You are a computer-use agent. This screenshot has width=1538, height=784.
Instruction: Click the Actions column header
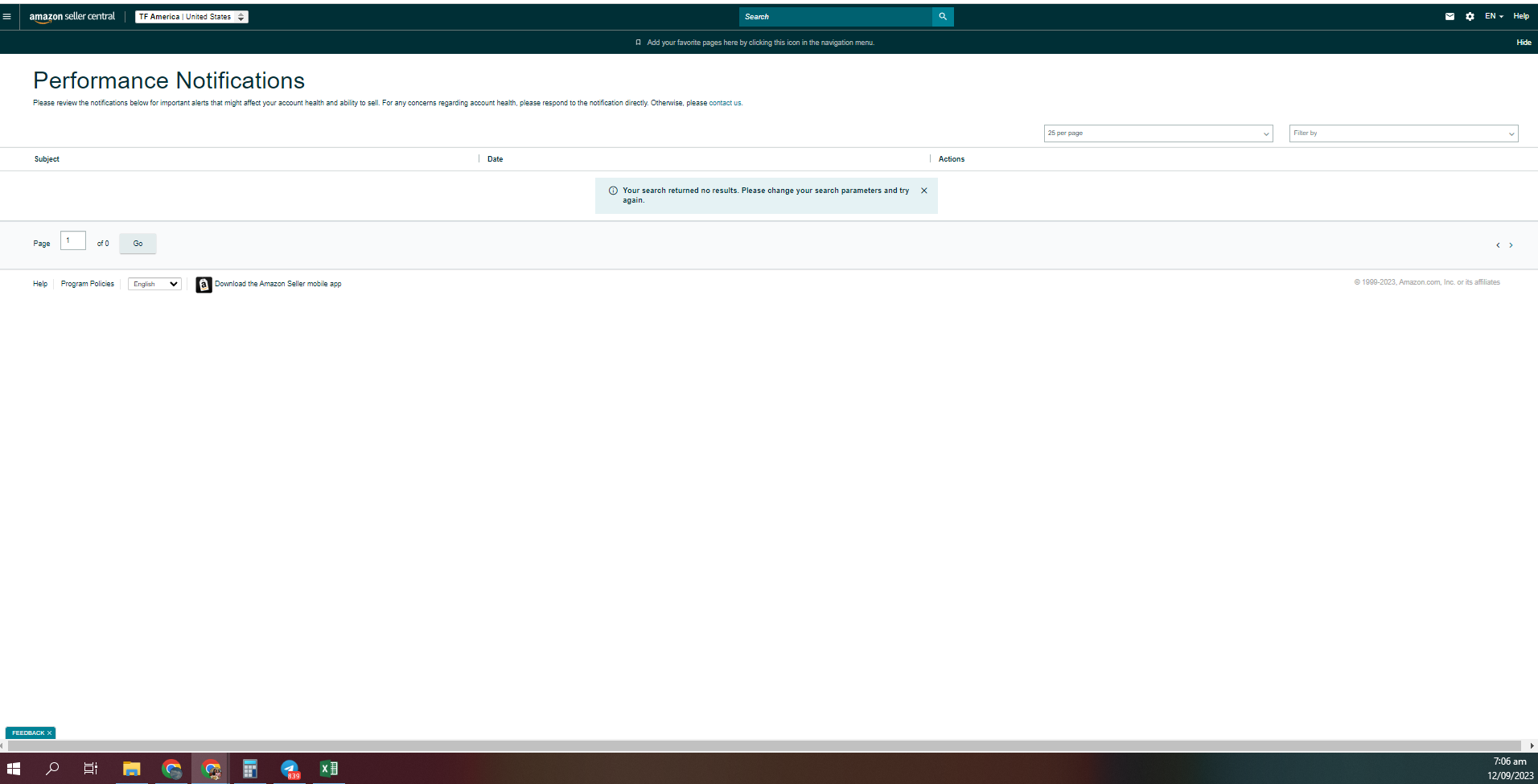coord(952,159)
